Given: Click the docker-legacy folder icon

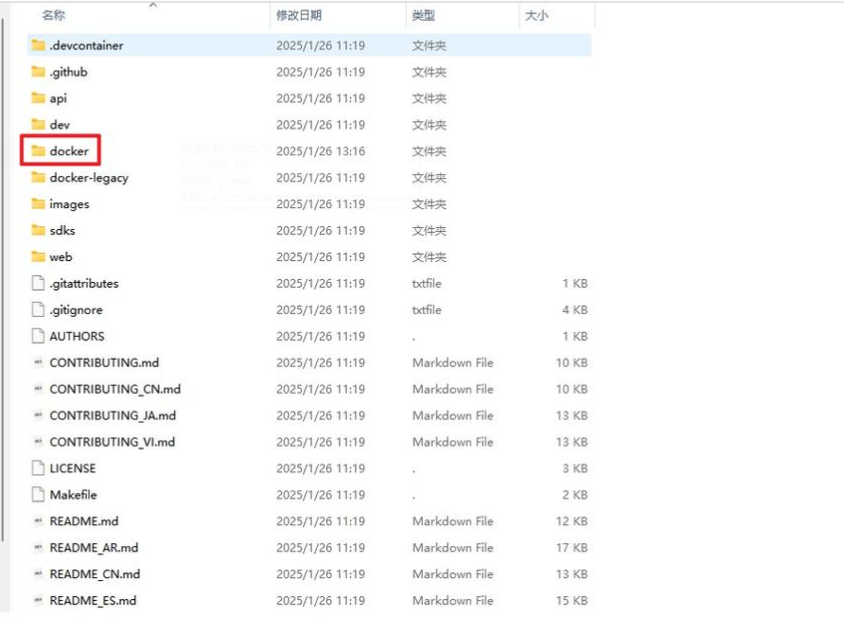Looking at the screenshot, I should click(39, 178).
